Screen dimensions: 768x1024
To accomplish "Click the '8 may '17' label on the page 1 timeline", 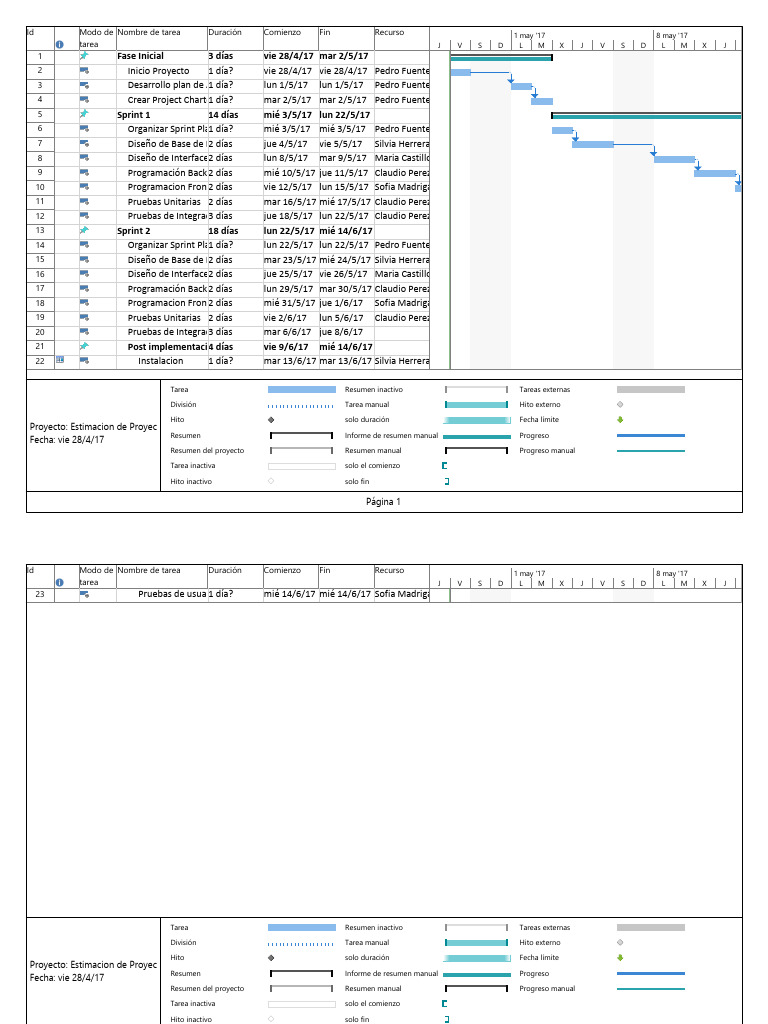I will [672, 35].
